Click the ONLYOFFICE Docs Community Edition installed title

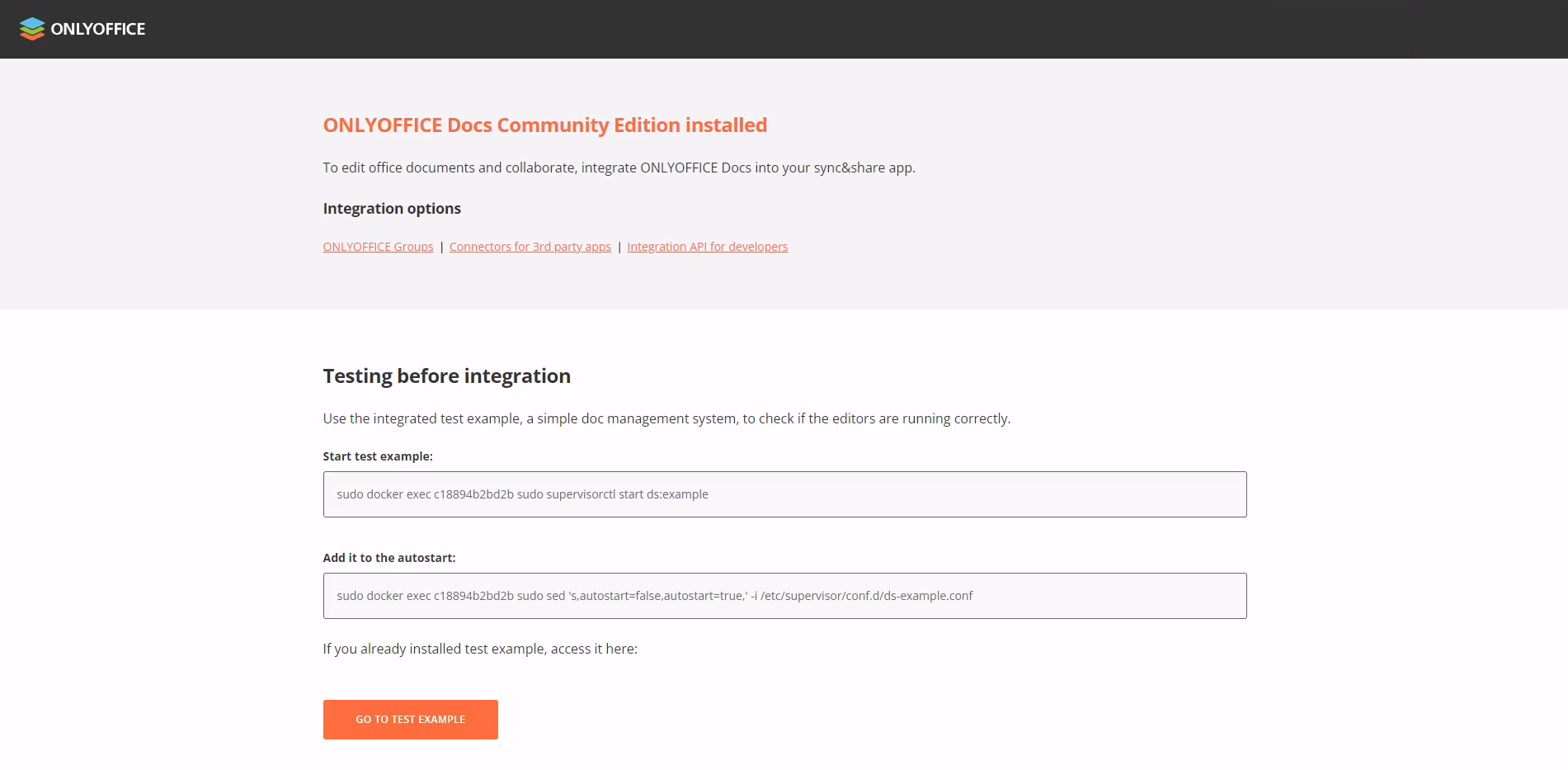[x=544, y=125]
